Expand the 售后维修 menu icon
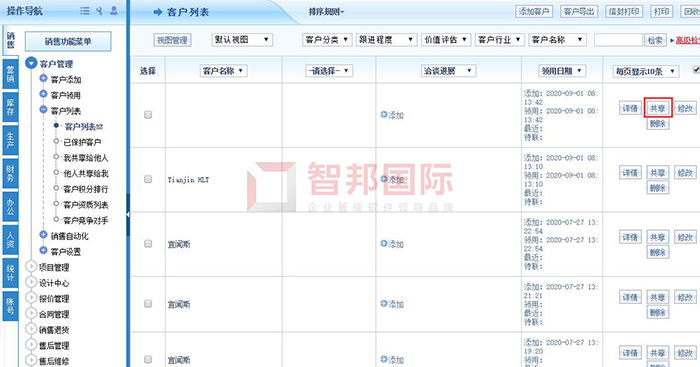The height and width of the screenshot is (367, 700). [31, 360]
